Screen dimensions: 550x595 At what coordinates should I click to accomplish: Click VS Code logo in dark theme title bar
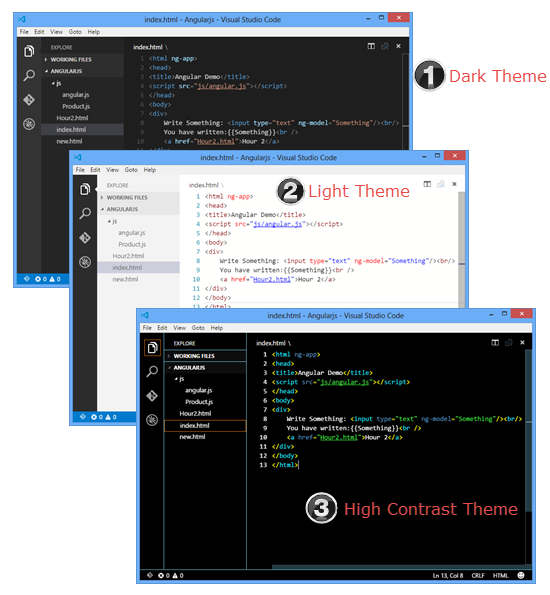point(22,19)
